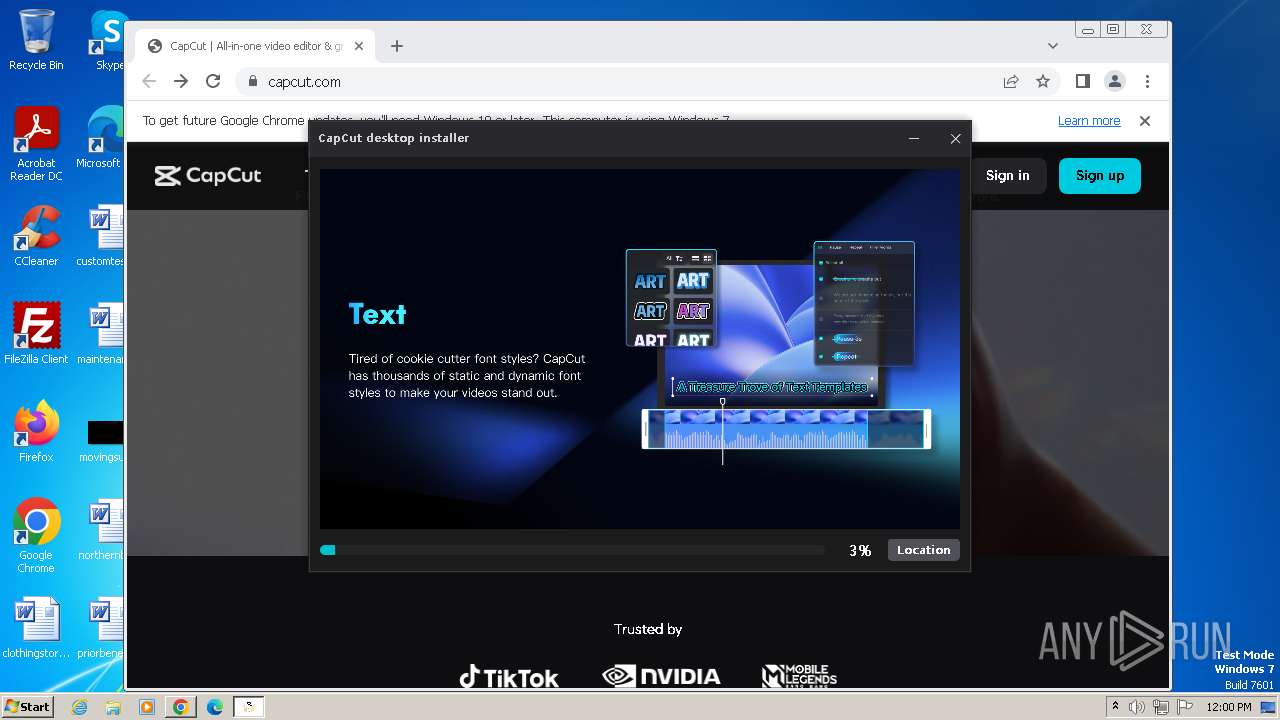Click the CapCut logo on the webpage
This screenshot has width=1280, height=720.
coord(208,176)
